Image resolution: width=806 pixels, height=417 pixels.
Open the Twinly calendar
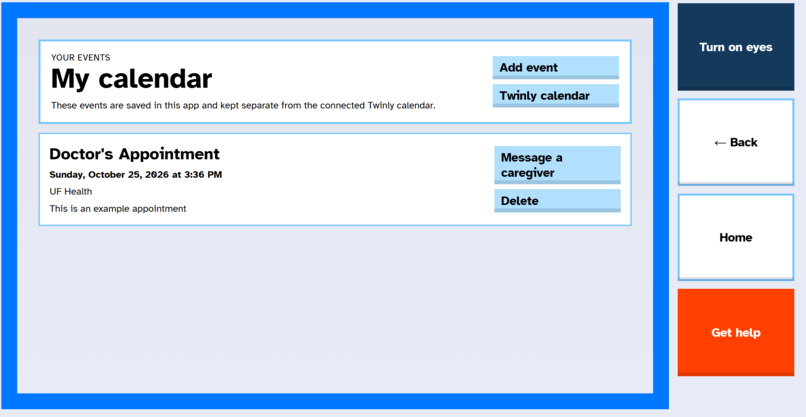(556, 96)
